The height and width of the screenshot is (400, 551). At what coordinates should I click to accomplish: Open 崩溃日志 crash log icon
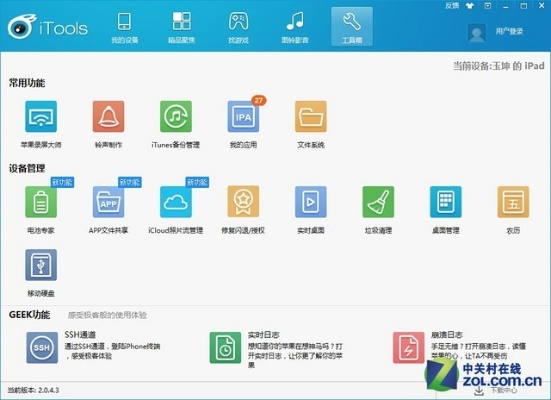click(409, 348)
